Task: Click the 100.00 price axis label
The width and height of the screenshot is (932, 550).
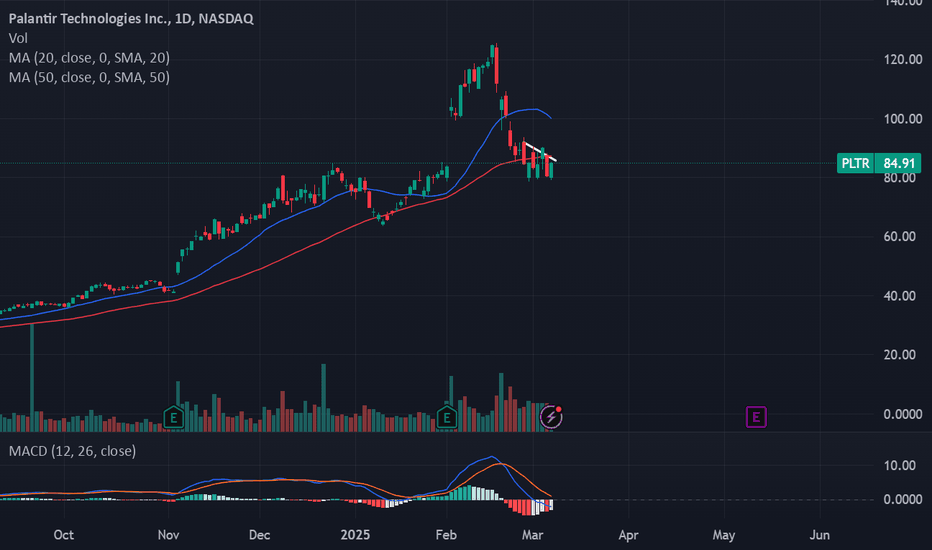Action: coord(902,119)
